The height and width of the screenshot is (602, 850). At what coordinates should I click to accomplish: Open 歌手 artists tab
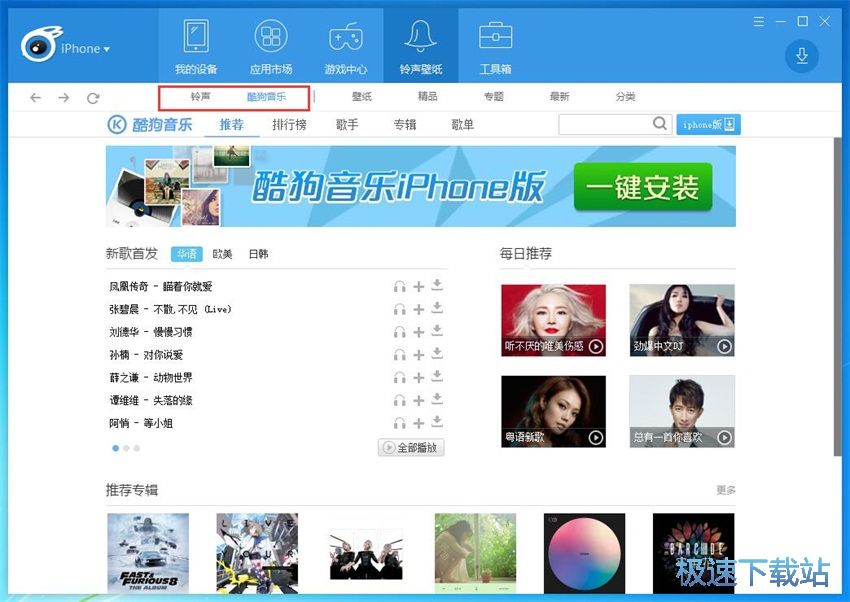[347, 125]
